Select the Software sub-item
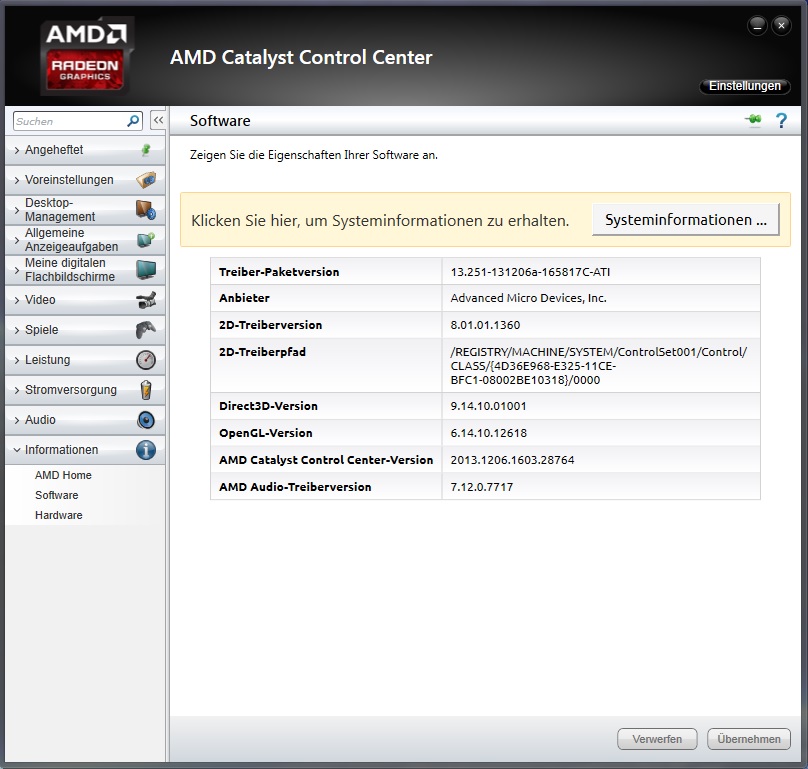808x769 pixels. point(57,495)
